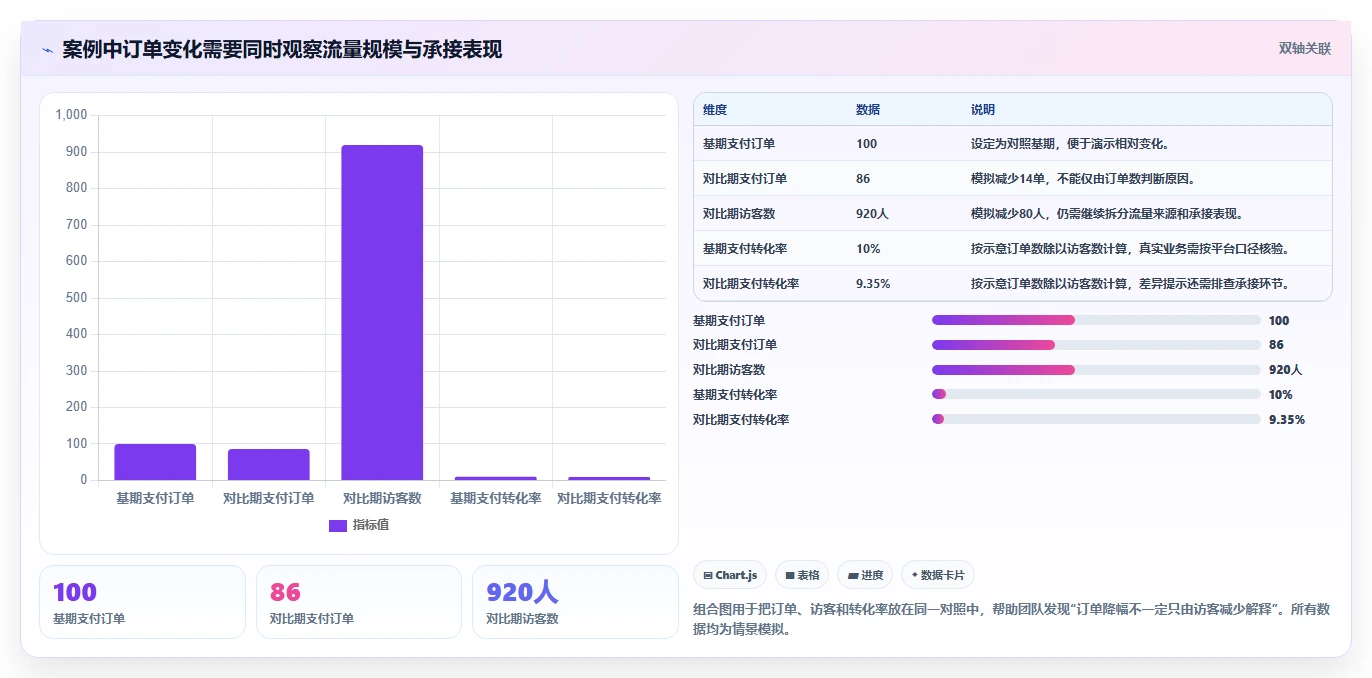Click the x-axis label 基期支付转化率
Image resolution: width=1372 pixels, height=678 pixels.
(x=496, y=498)
